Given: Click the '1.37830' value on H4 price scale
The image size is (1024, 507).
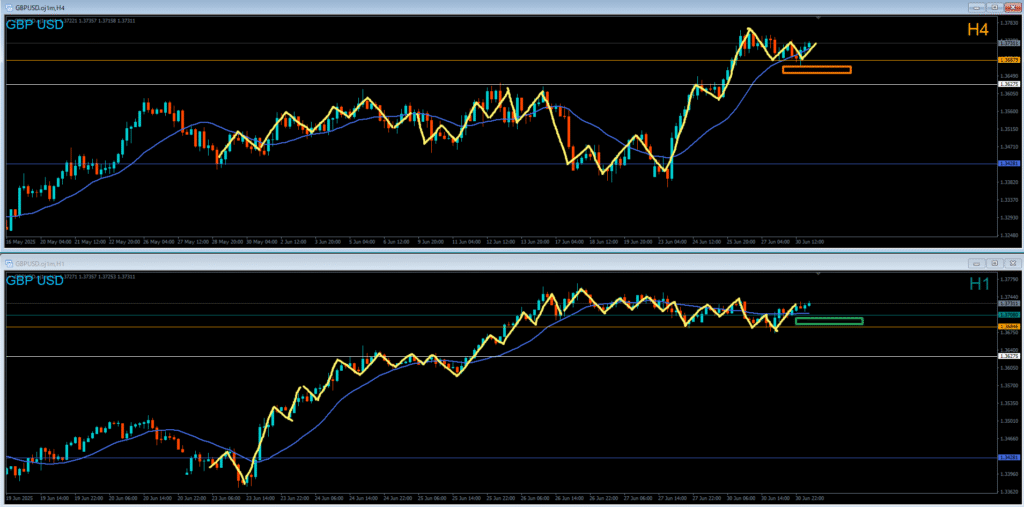Looking at the screenshot, I should pyautogui.click(x=1010, y=22).
